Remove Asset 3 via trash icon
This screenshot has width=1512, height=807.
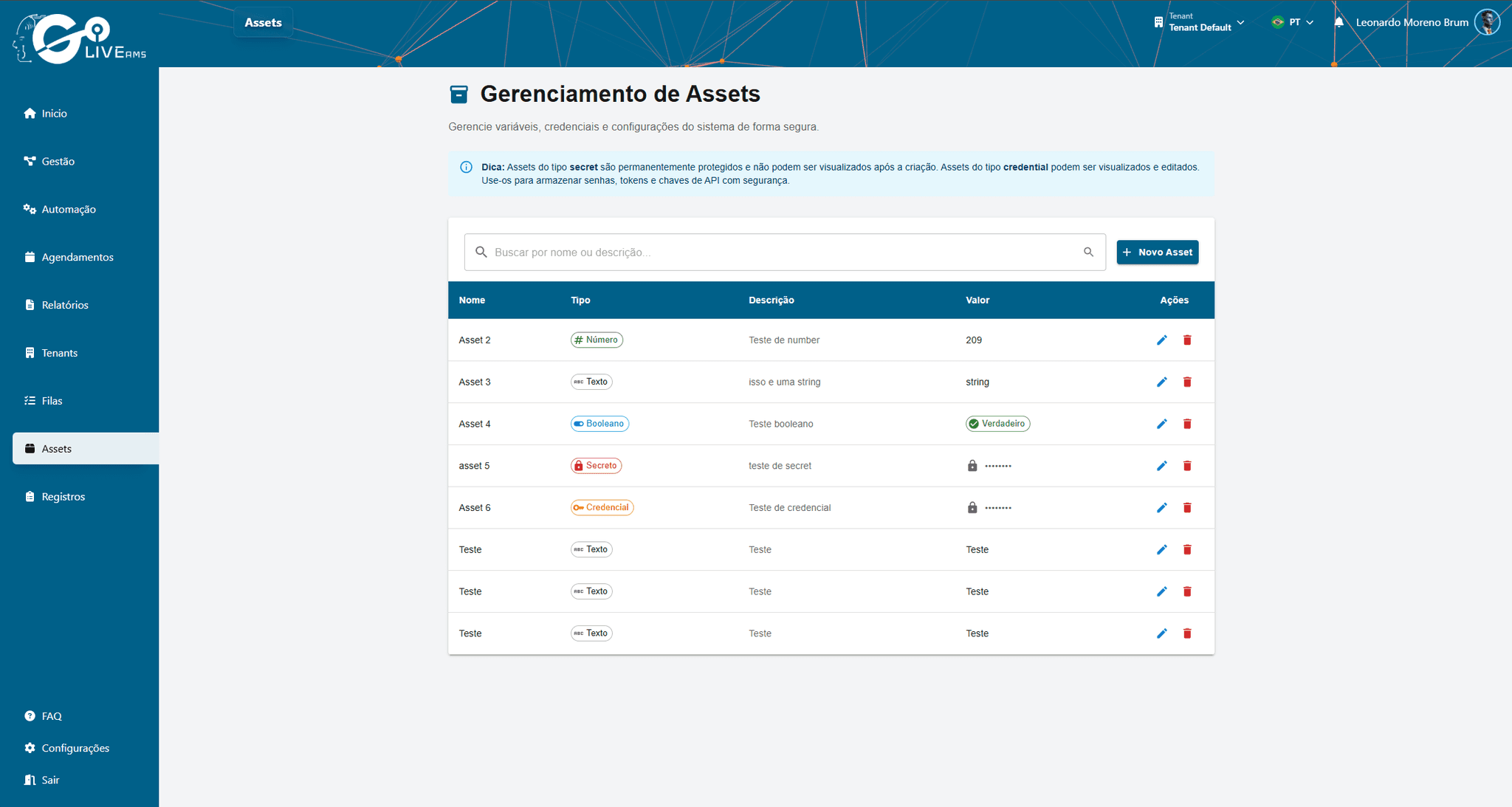(x=1187, y=382)
